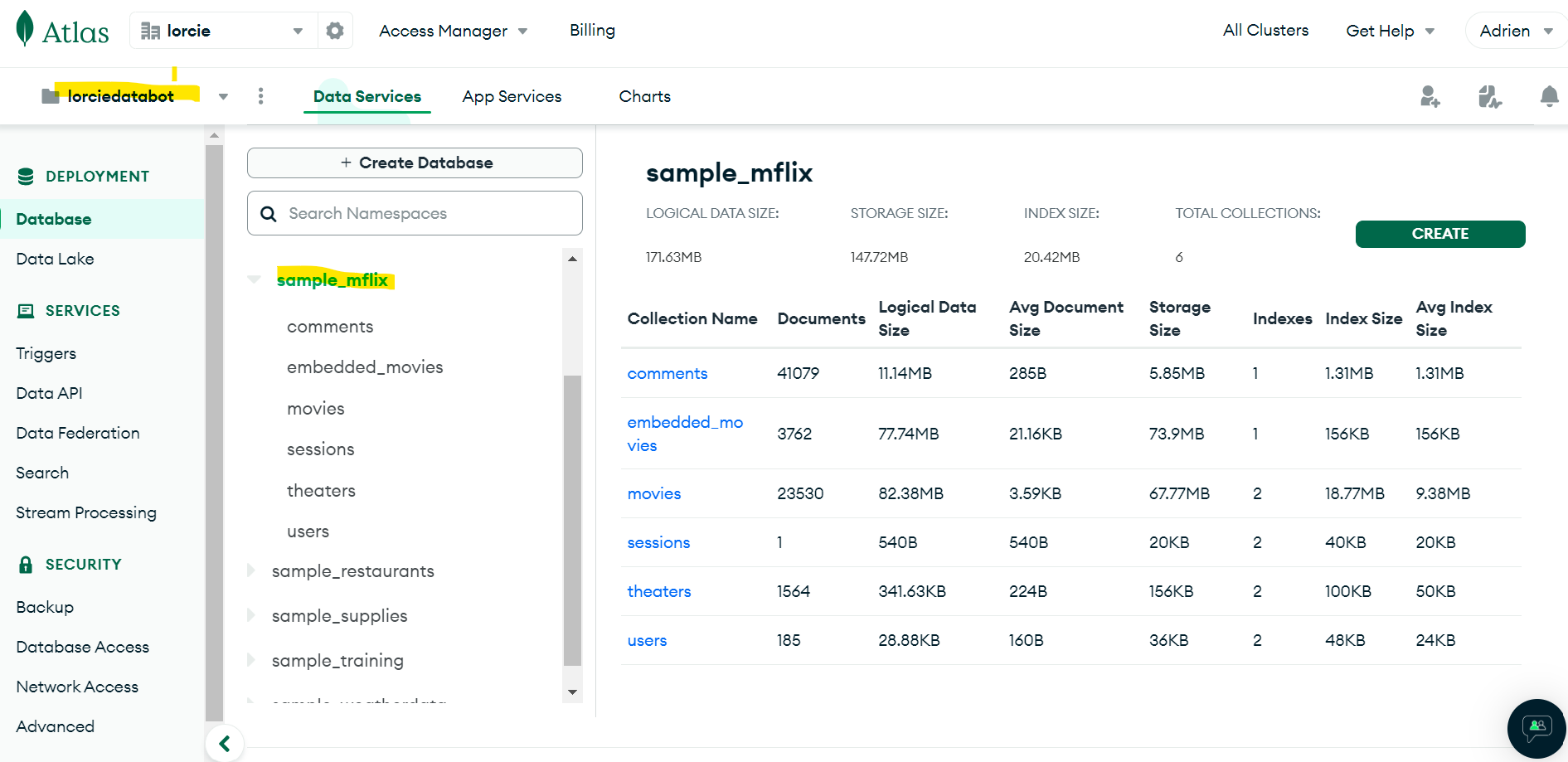1568x762 pixels.
Task: Select users in the namespace tree
Action: (308, 531)
